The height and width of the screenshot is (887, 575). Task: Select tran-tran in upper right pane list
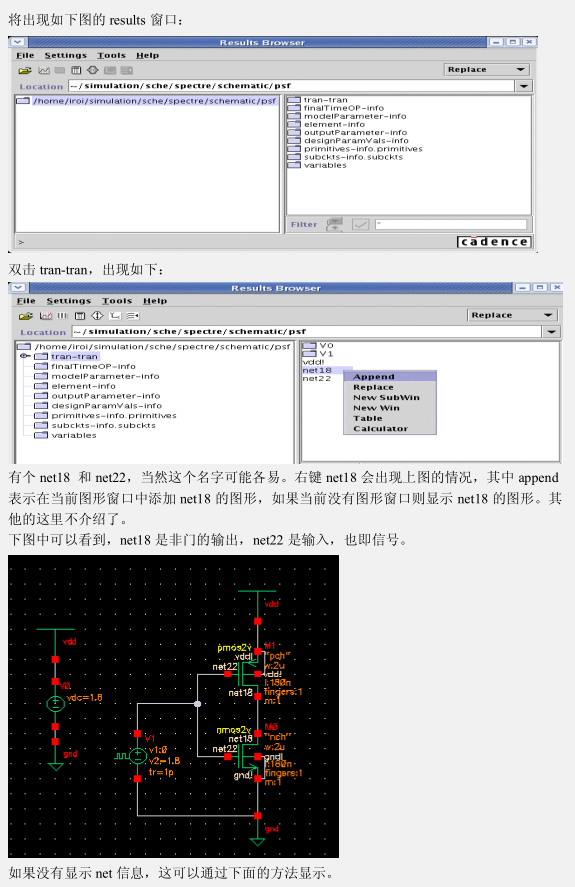coord(325,100)
